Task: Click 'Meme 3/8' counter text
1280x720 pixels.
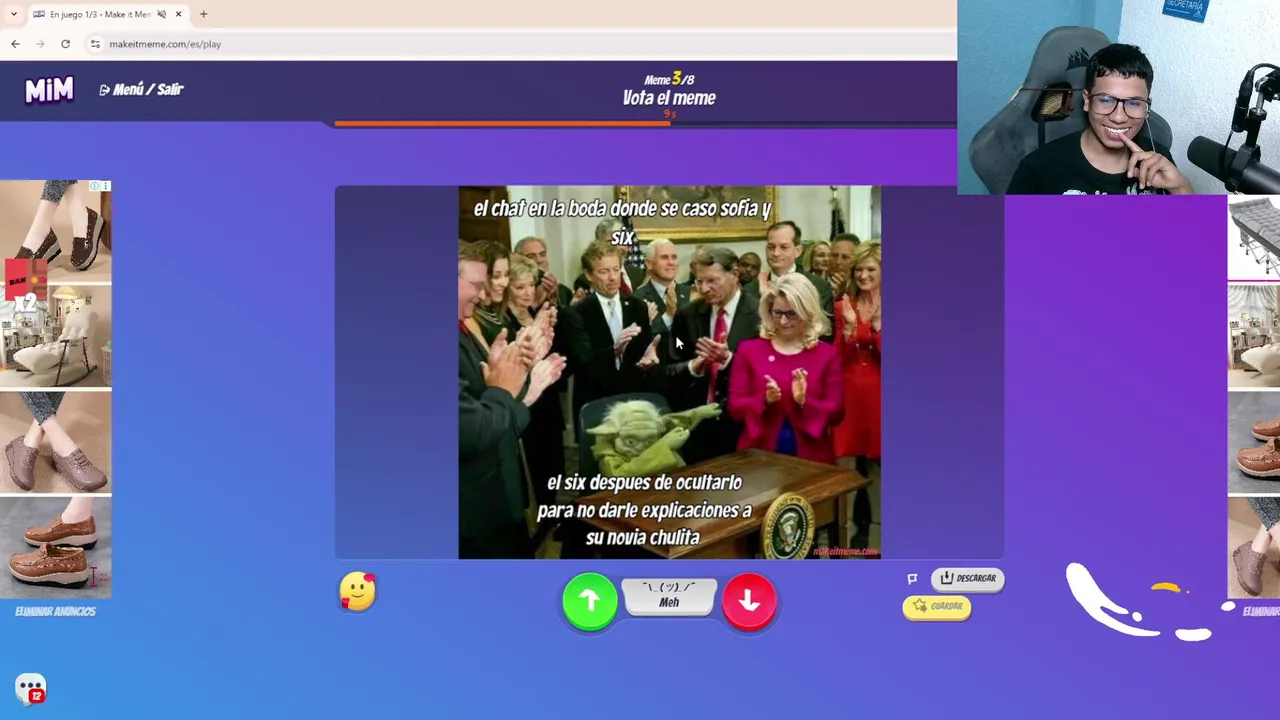Action: click(669, 79)
